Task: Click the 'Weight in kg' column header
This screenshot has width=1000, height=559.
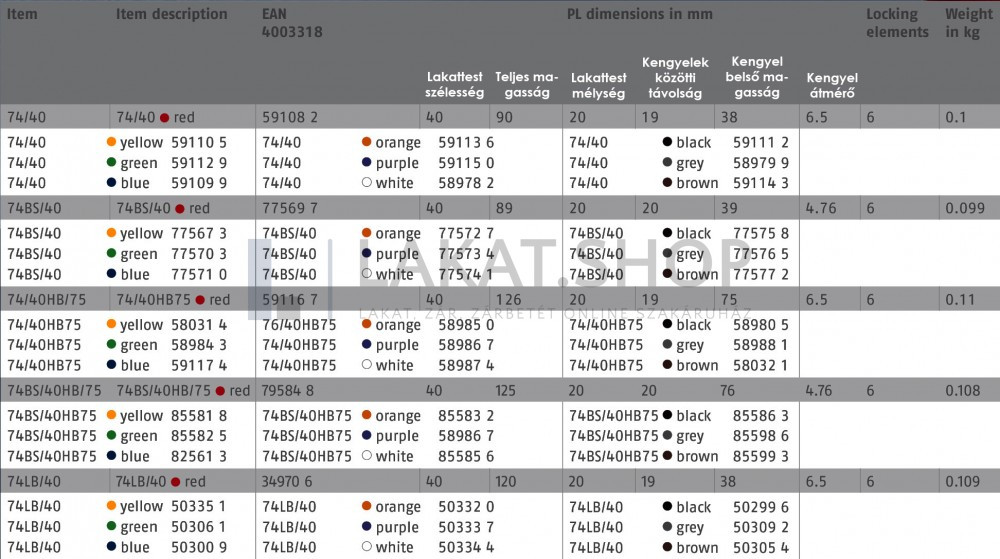Action: pyautogui.click(x=968, y=23)
